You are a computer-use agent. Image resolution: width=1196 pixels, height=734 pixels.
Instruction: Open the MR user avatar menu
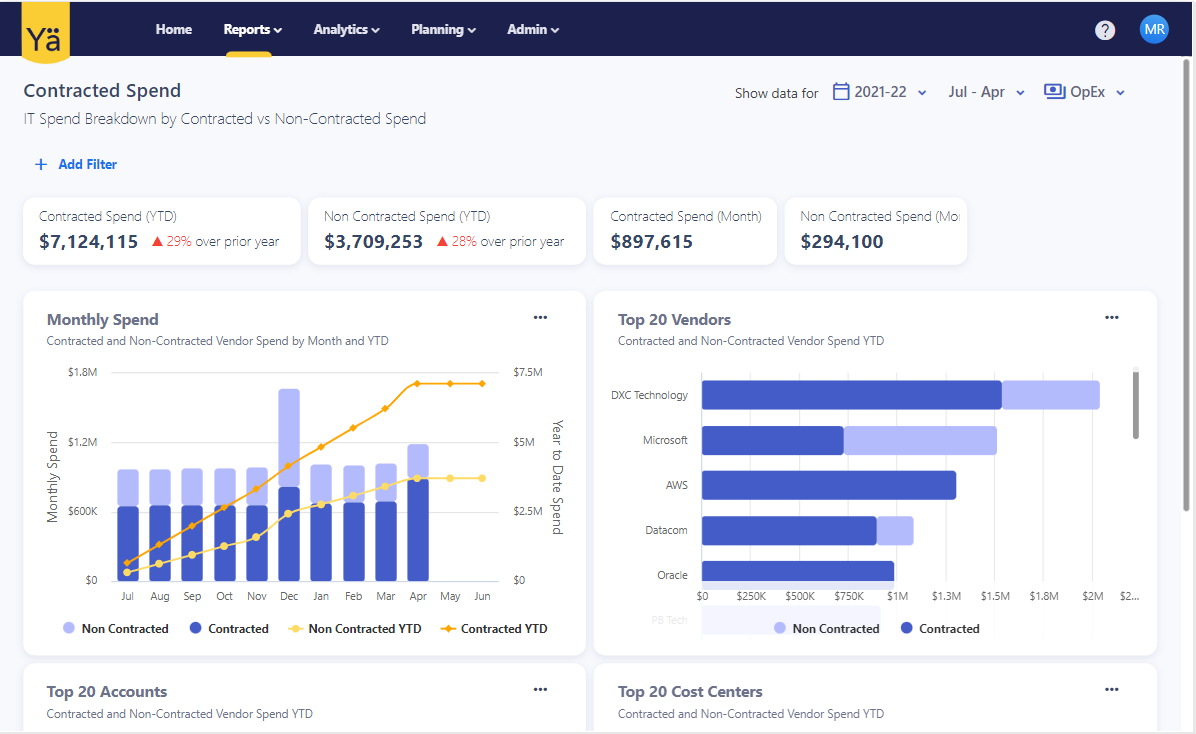tap(1154, 30)
